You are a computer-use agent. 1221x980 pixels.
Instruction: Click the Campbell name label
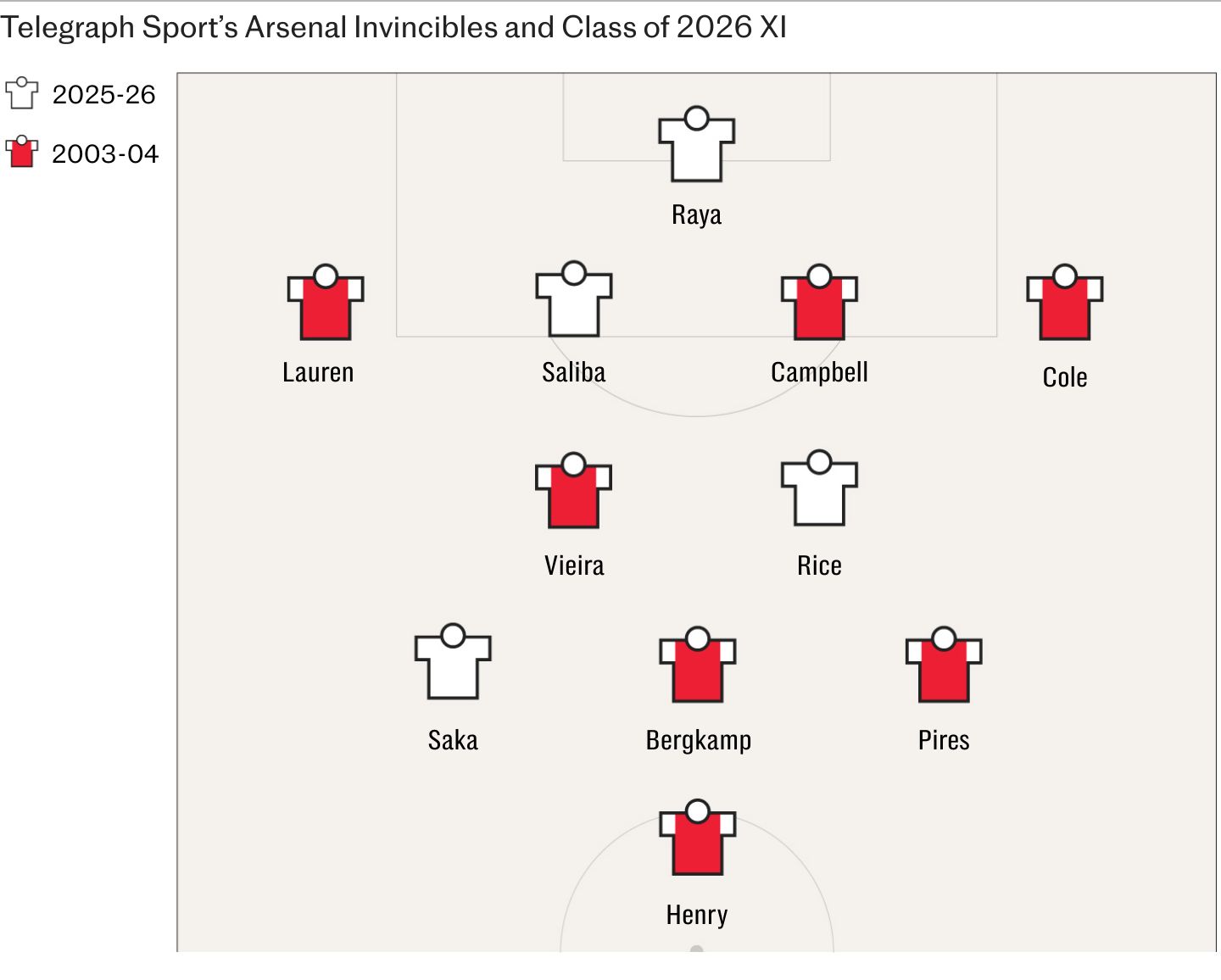819,372
